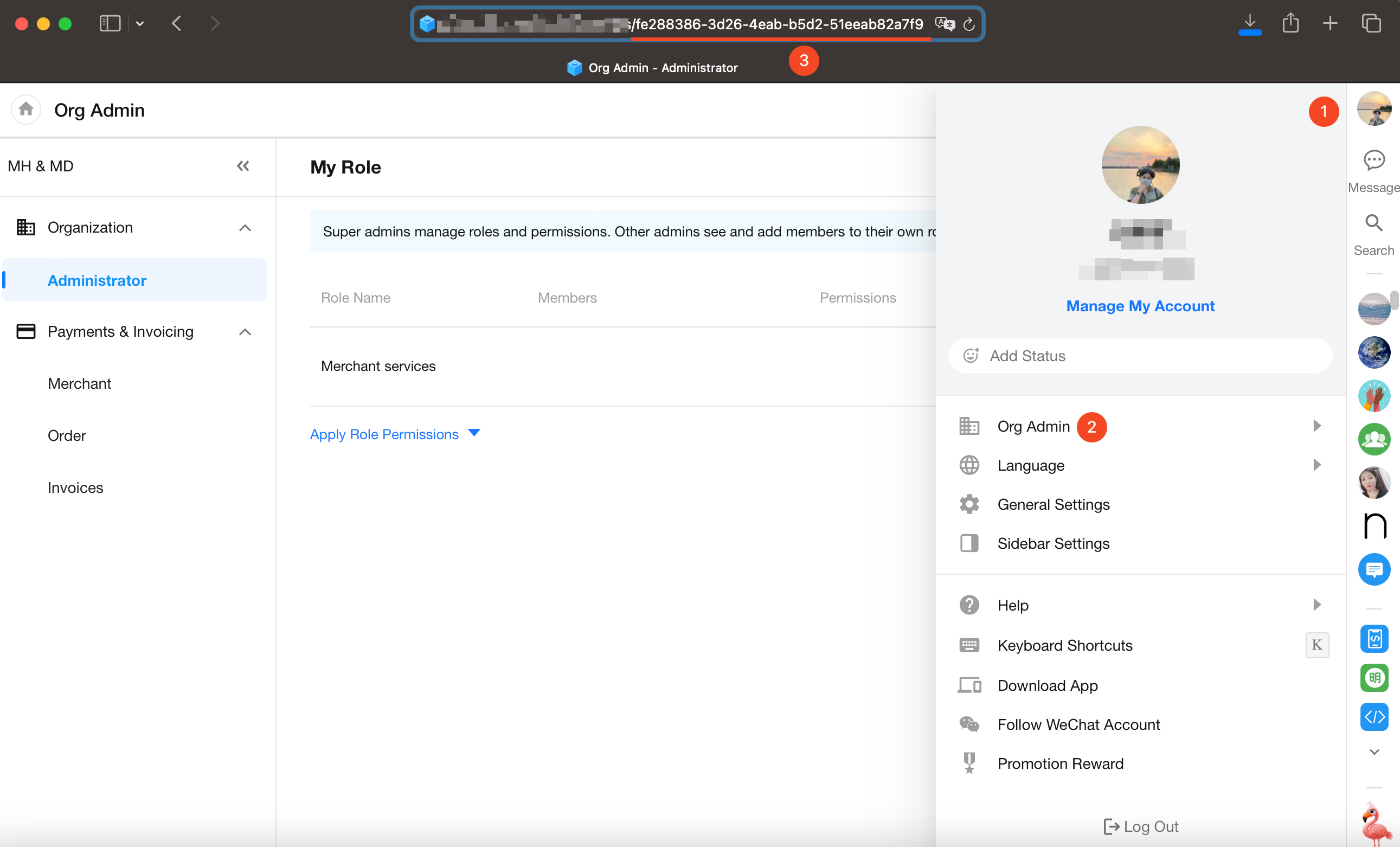Collapse the MH & MD navigation panel
The width and height of the screenshot is (1400, 847).
click(x=242, y=166)
